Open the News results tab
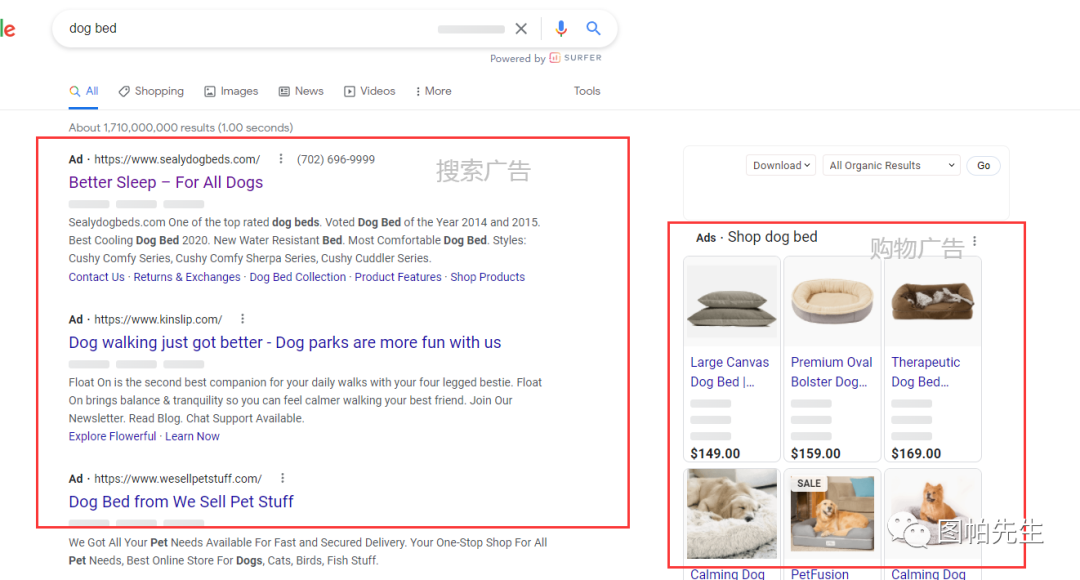1080x580 pixels. pyautogui.click(x=301, y=91)
